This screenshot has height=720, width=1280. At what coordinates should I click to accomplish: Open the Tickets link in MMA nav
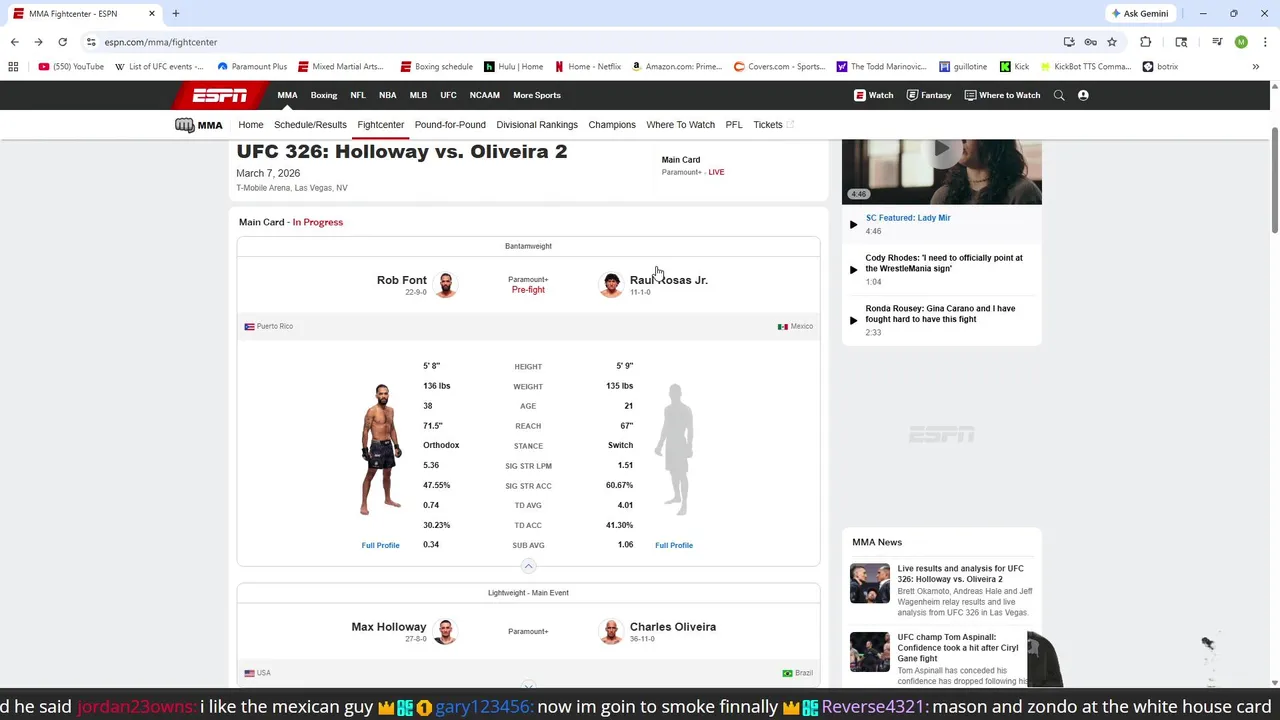(773, 125)
